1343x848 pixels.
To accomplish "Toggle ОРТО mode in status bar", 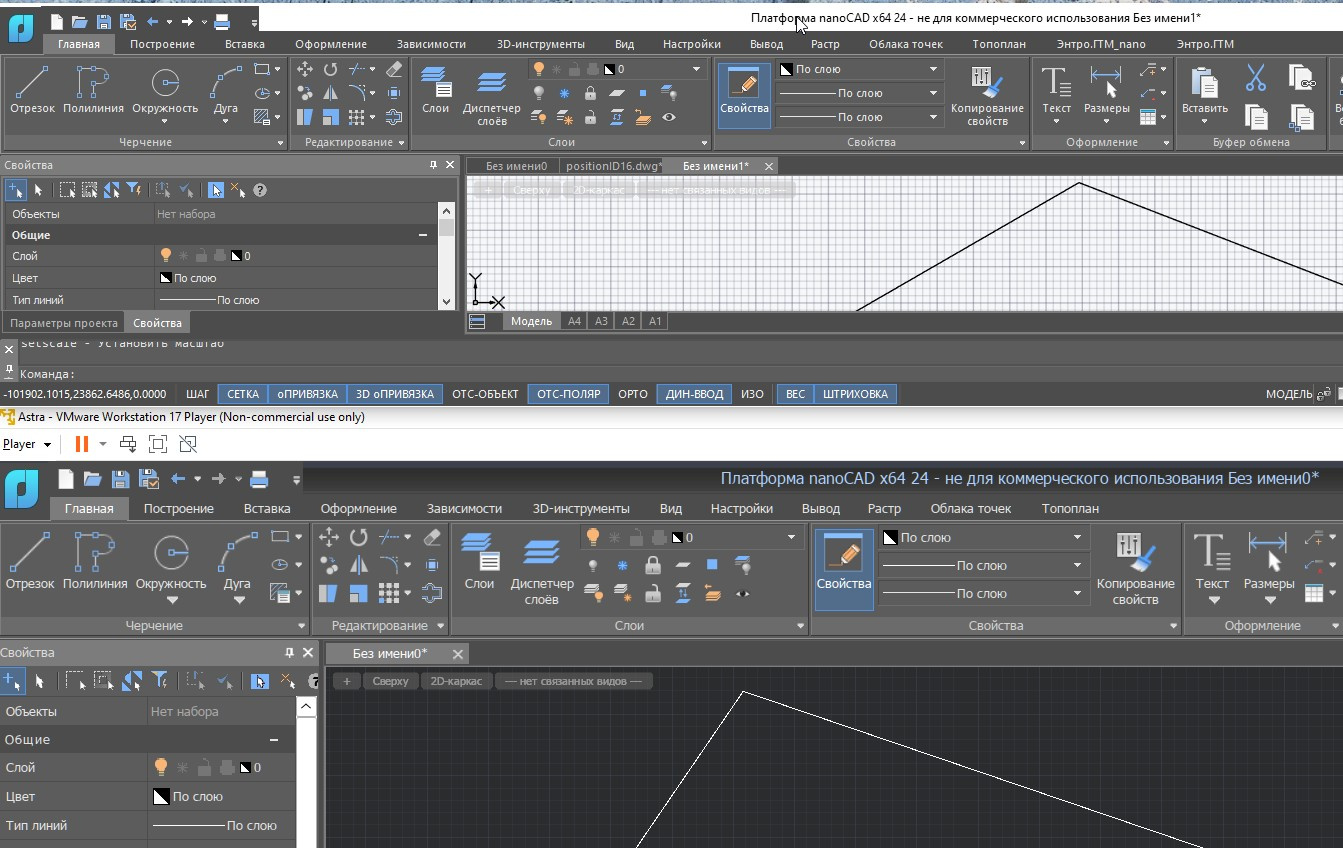I will pos(633,394).
